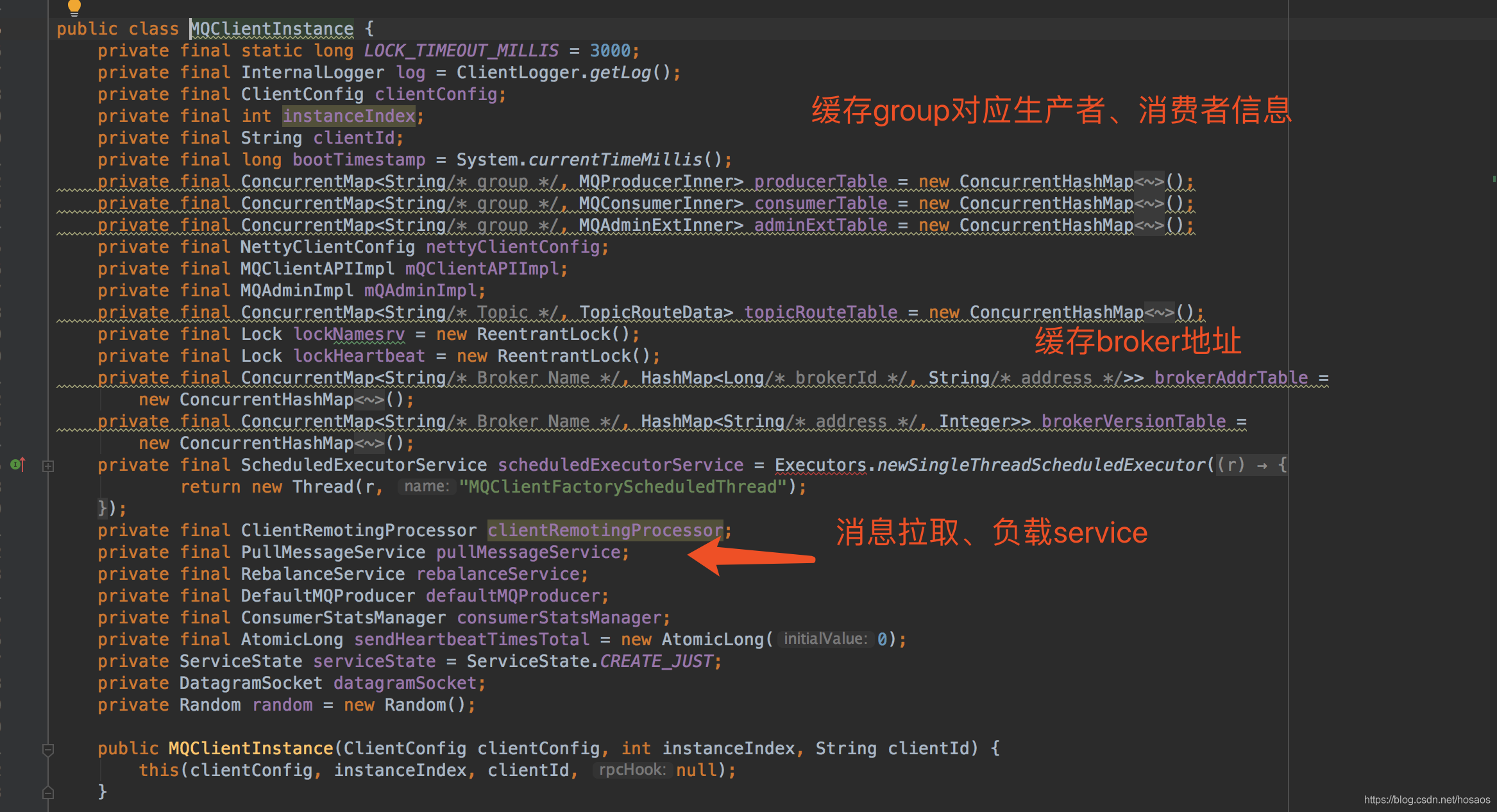Click the green marker in right error stripe
This screenshot has height=812, width=1497.
pyautogui.click(x=1494, y=179)
